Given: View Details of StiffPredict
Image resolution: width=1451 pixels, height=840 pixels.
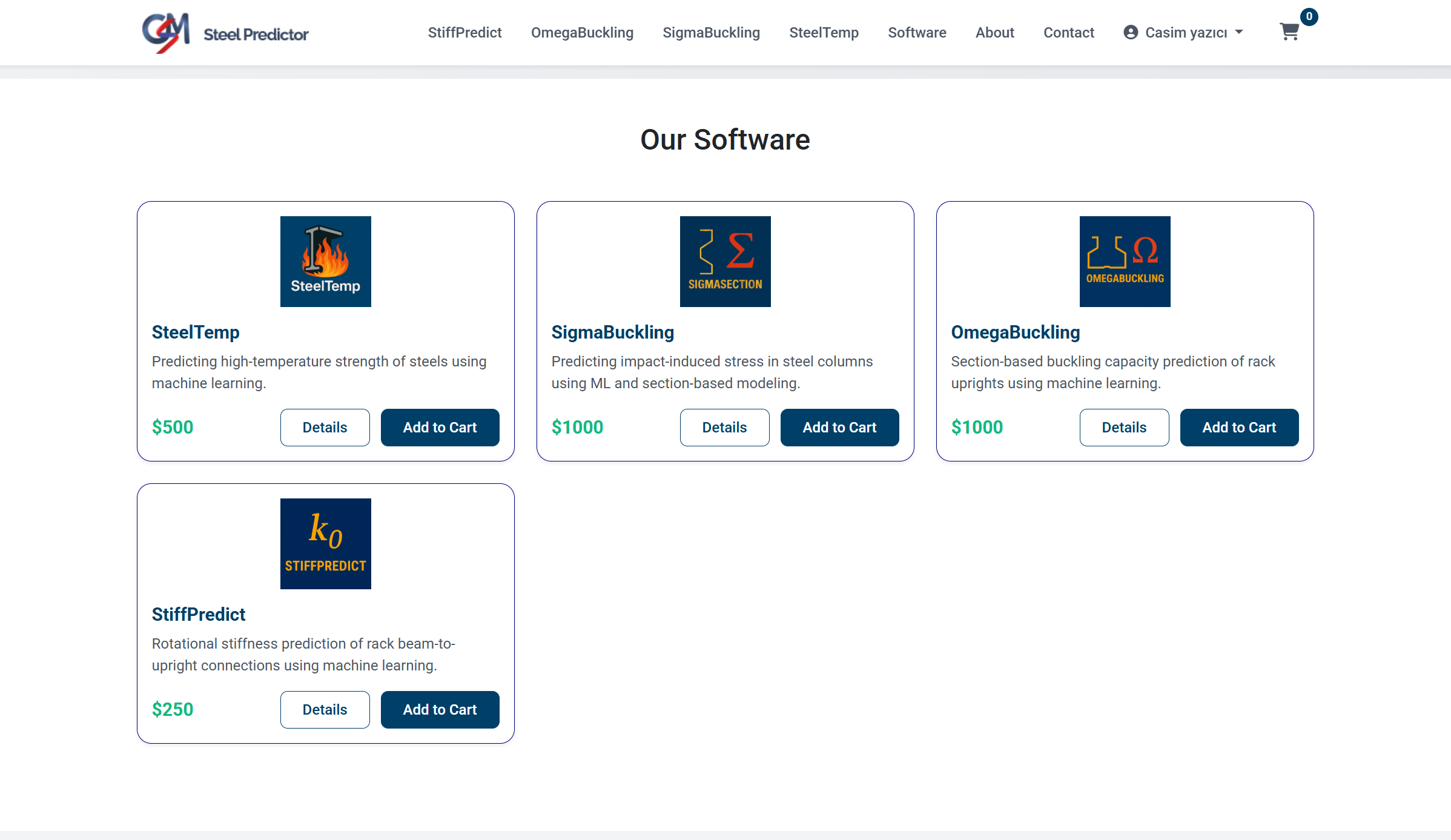Looking at the screenshot, I should pyautogui.click(x=325, y=709).
